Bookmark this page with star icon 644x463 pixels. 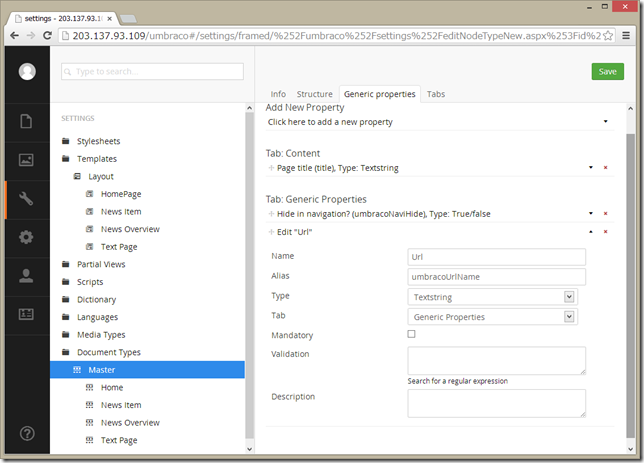click(x=608, y=36)
